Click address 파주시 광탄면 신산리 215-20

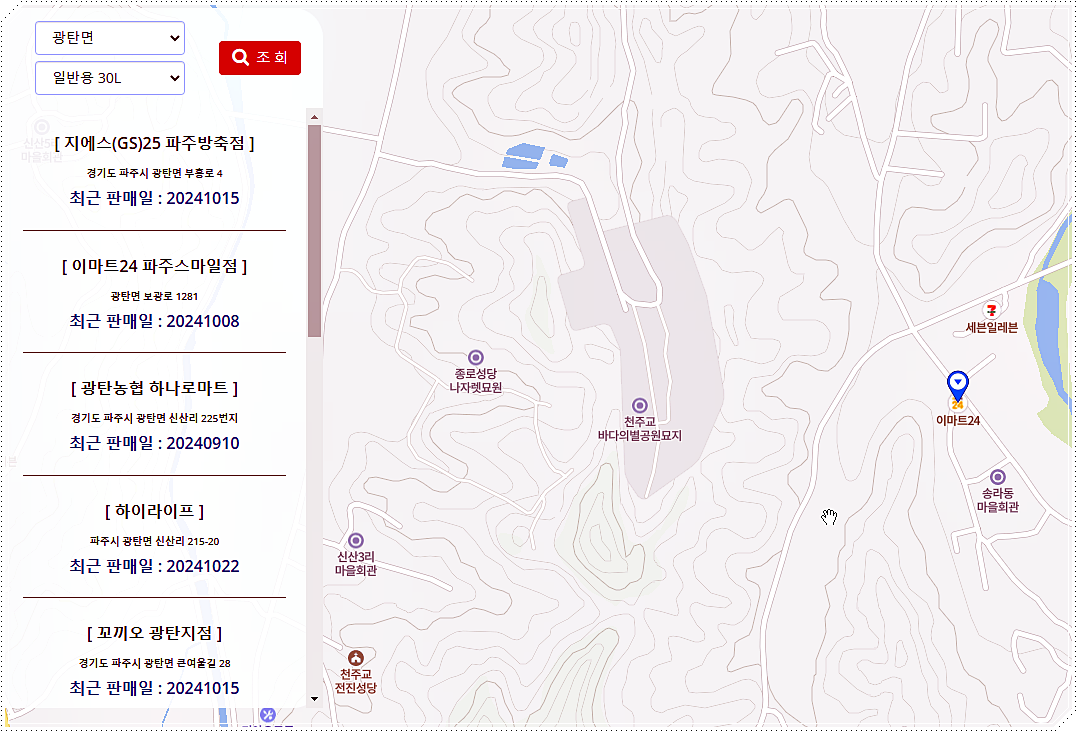coord(155,541)
